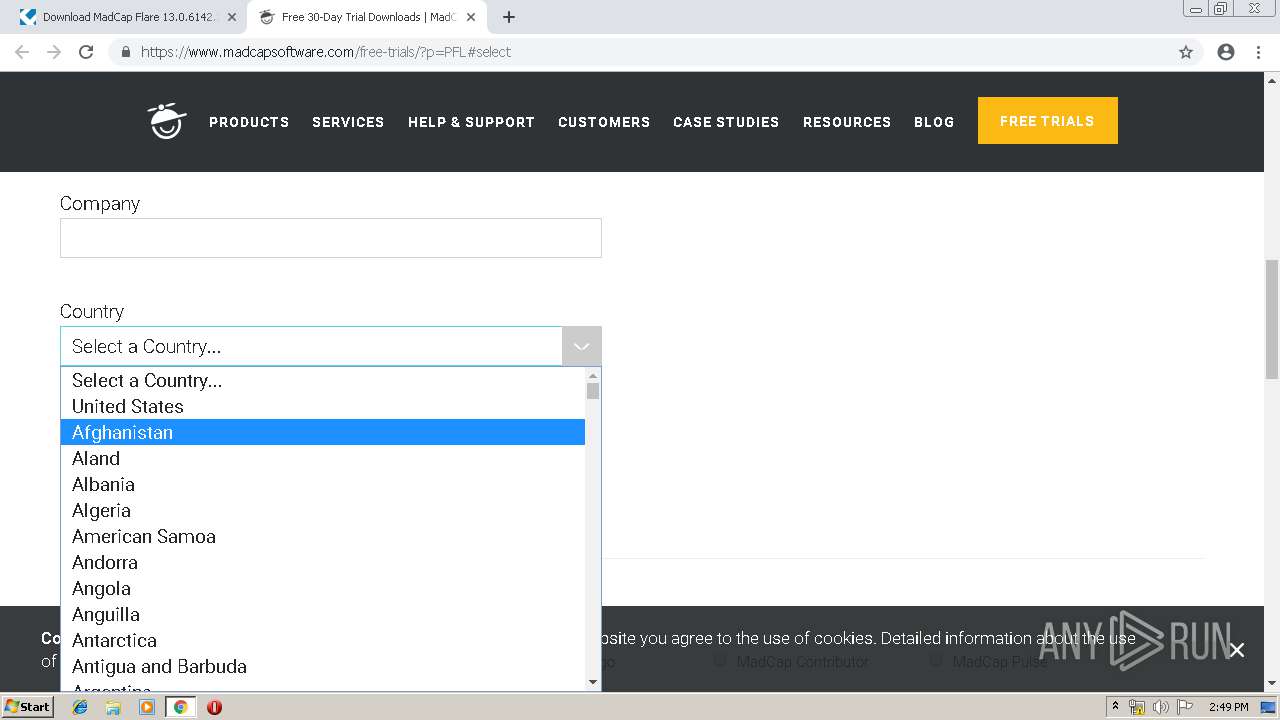The image size is (1280, 720).
Task: Choose Algeria option
Action: click(323, 510)
